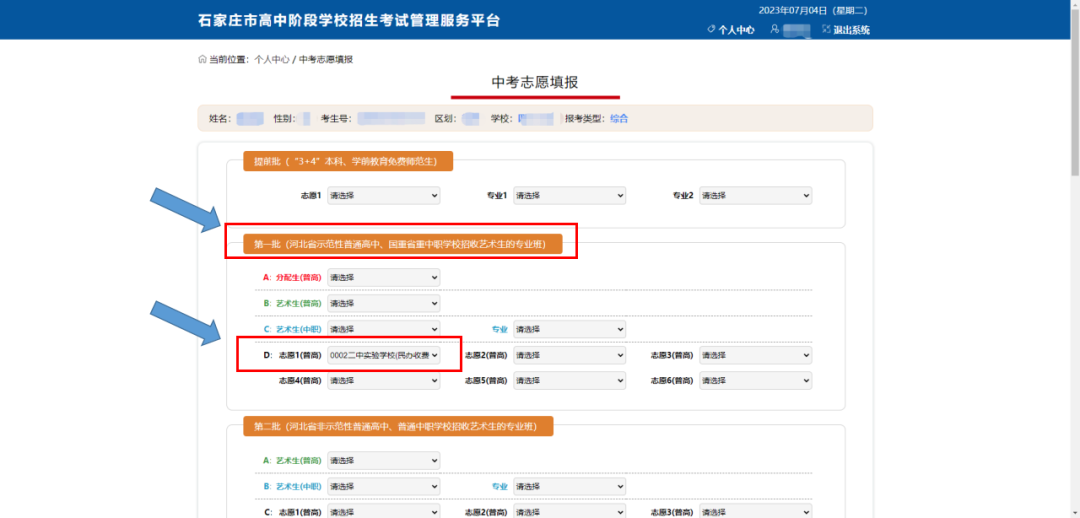Open 个人中心 in the top navigation

pos(736,30)
